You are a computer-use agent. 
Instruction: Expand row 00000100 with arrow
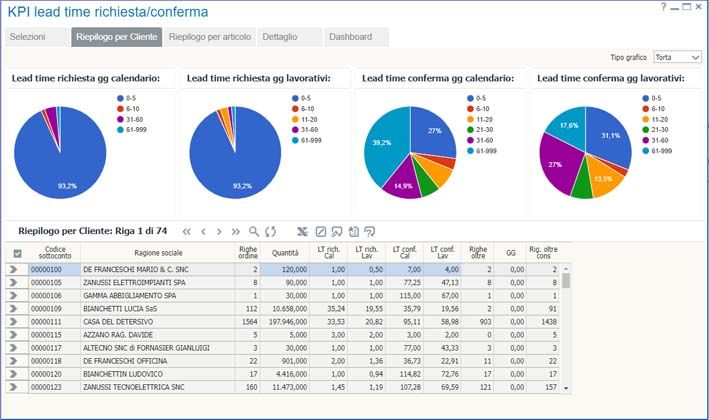click(x=14, y=269)
